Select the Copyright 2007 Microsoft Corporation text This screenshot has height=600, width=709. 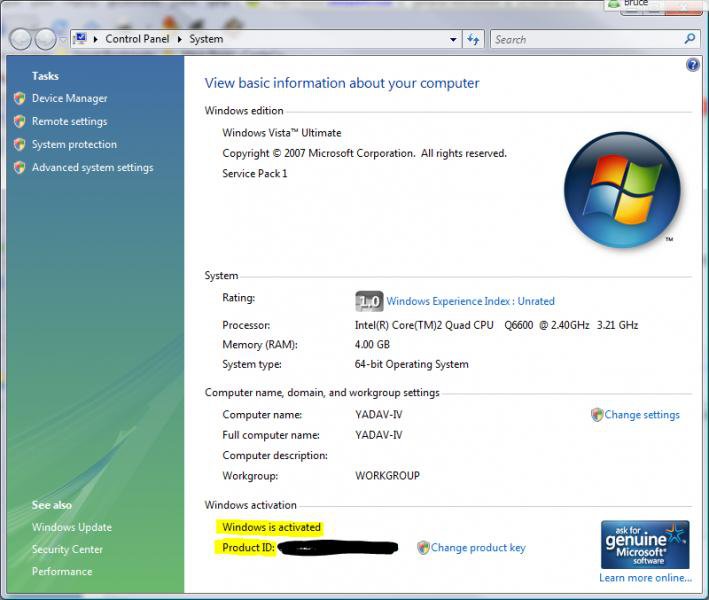coord(364,153)
